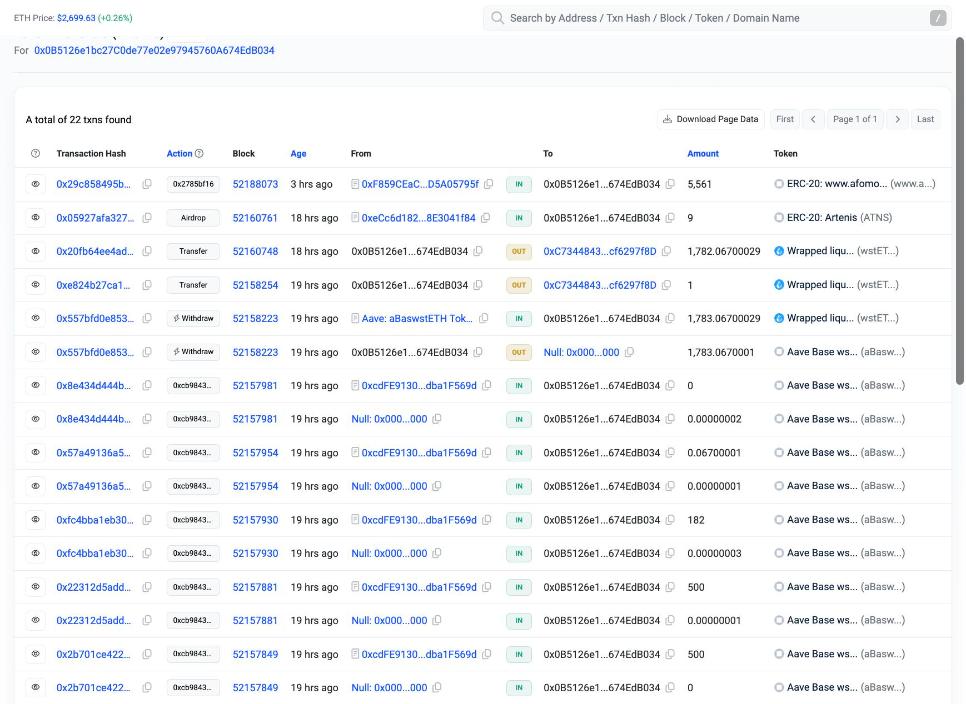
Task: Copy from address 0xeCc6d182...8E3041f84
Action: point(485,217)
